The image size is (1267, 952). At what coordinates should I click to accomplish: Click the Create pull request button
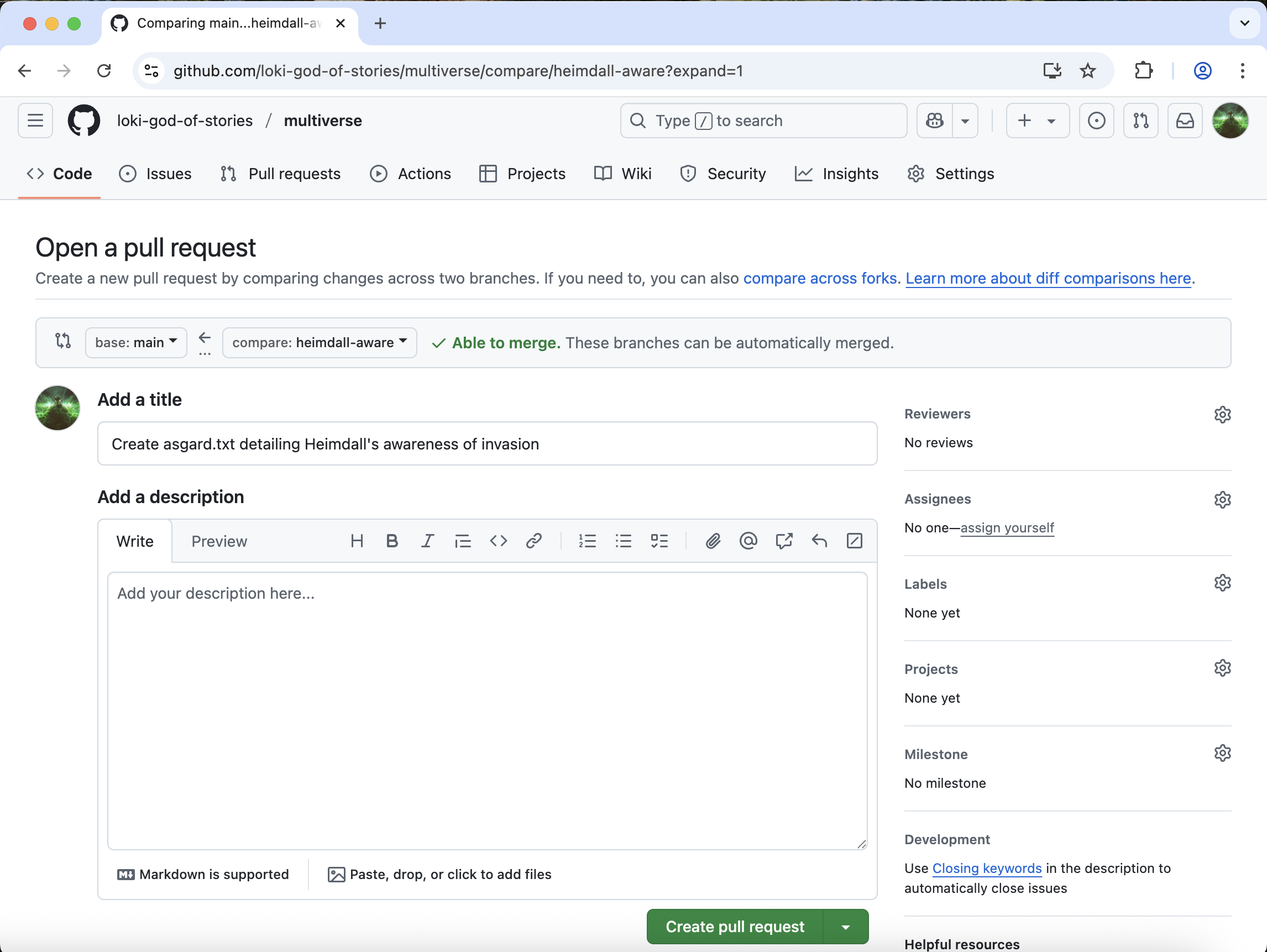point(734,926)
